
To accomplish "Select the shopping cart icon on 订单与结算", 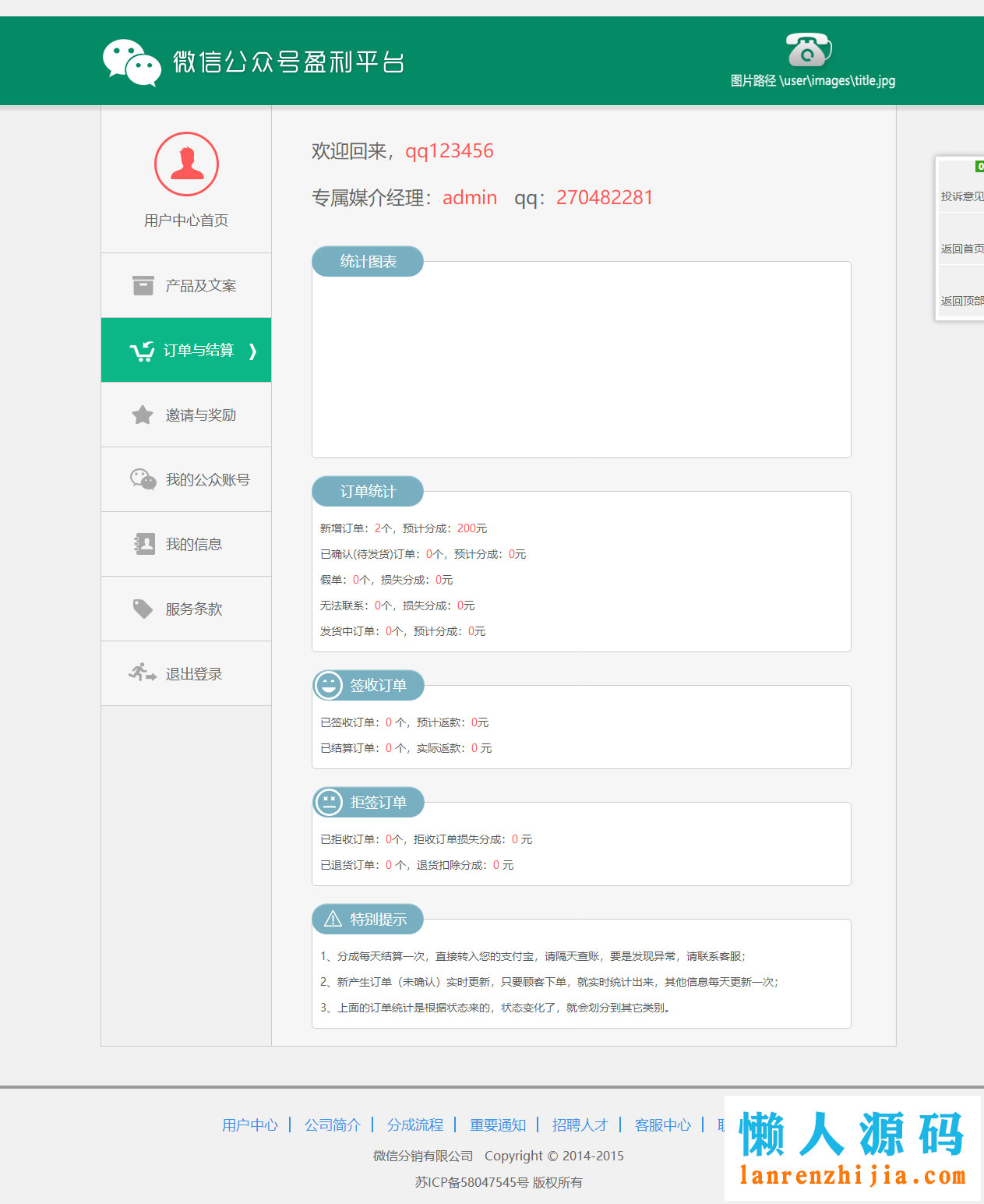I will click(x=142, y=350).
